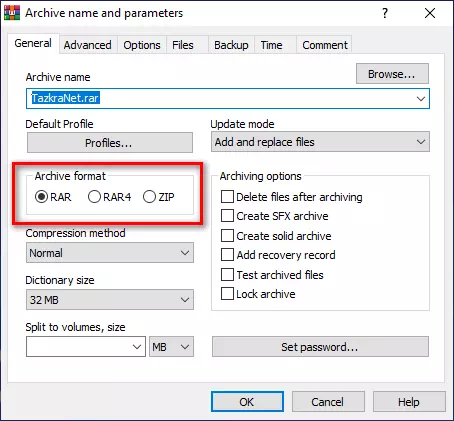
Task: Enable Delete files after archiving
Action: pyautogui.click(x=292, y=197)
